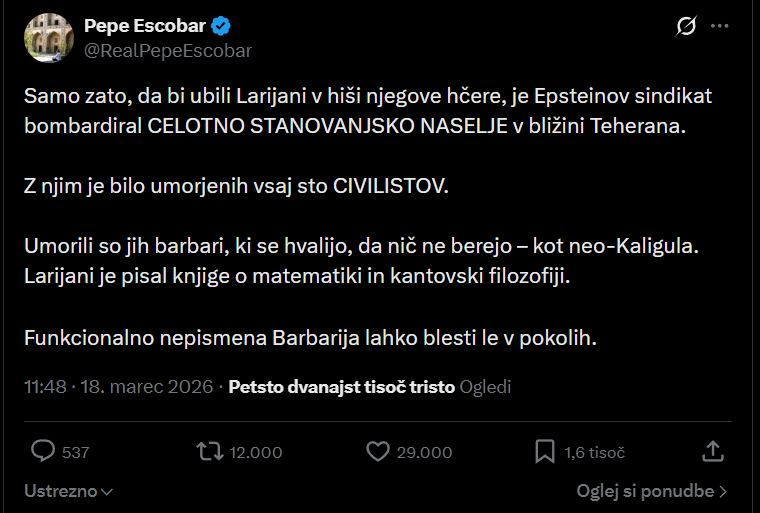Bookmark this post

(x=544, y=451)
